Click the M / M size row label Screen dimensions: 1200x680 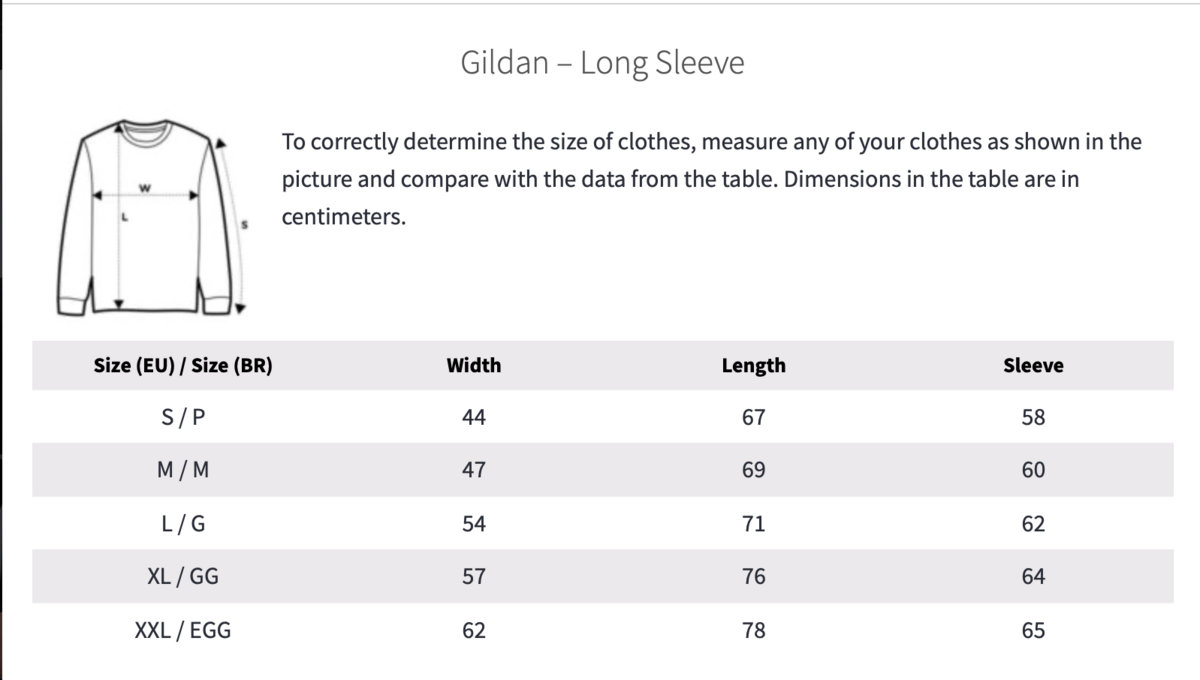[183, 470]
